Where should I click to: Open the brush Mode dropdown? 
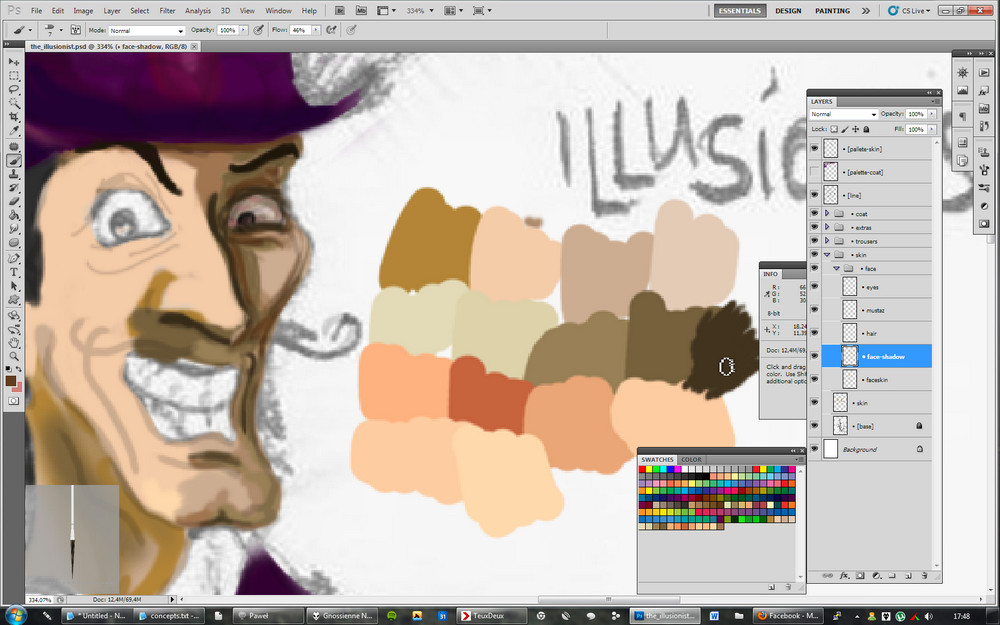[146, 31]
